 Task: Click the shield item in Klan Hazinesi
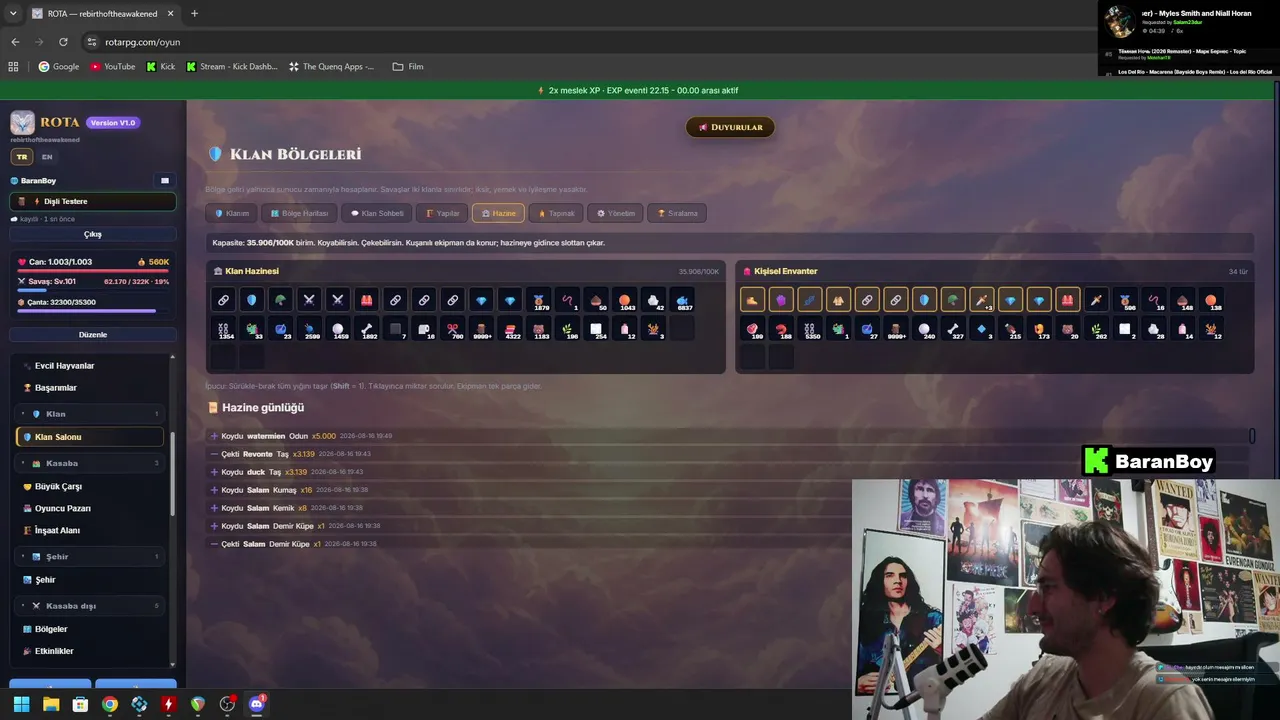pyautogui.click(x=252, y=300)
